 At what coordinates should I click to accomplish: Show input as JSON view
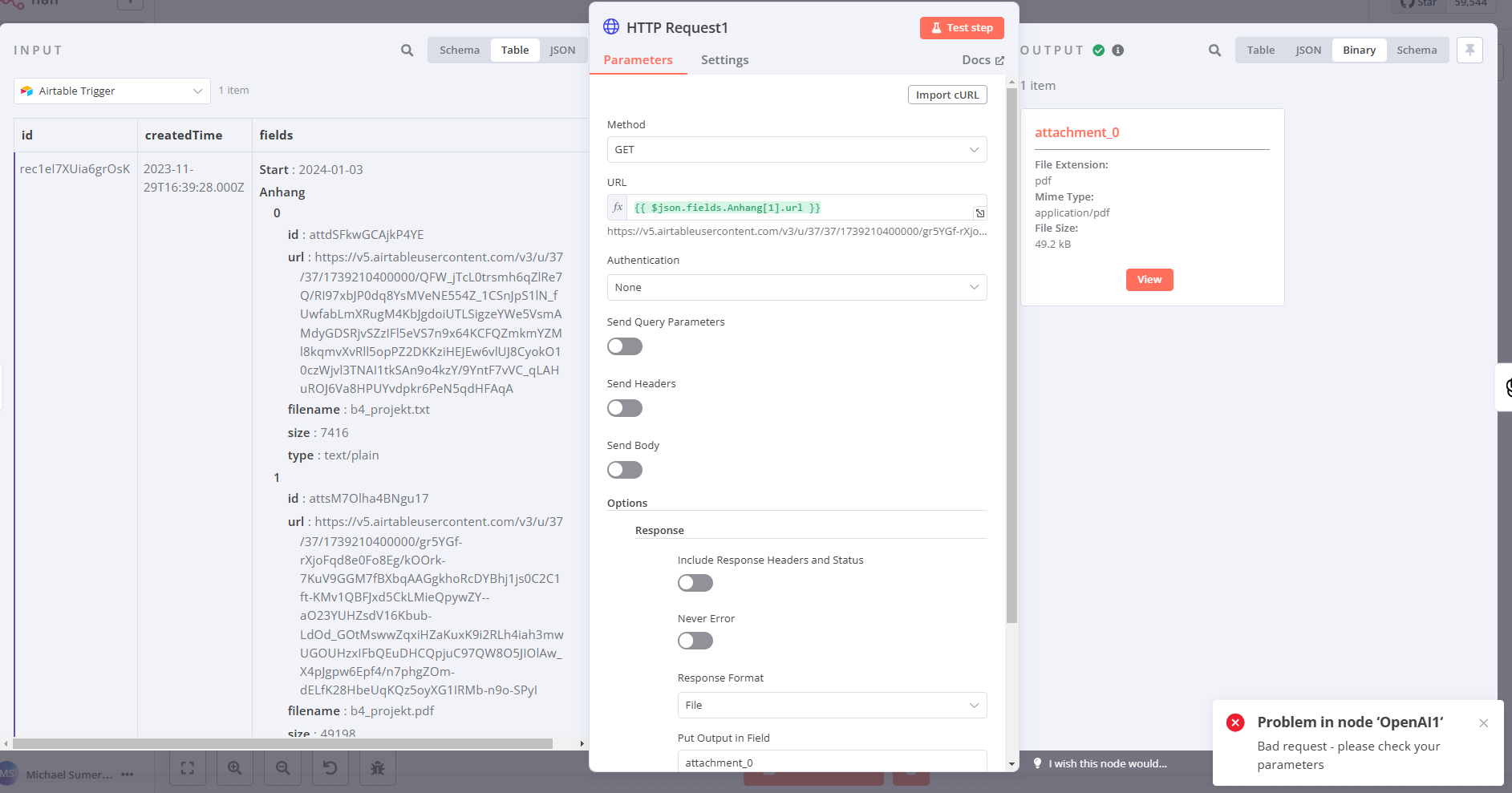[562, 50]
